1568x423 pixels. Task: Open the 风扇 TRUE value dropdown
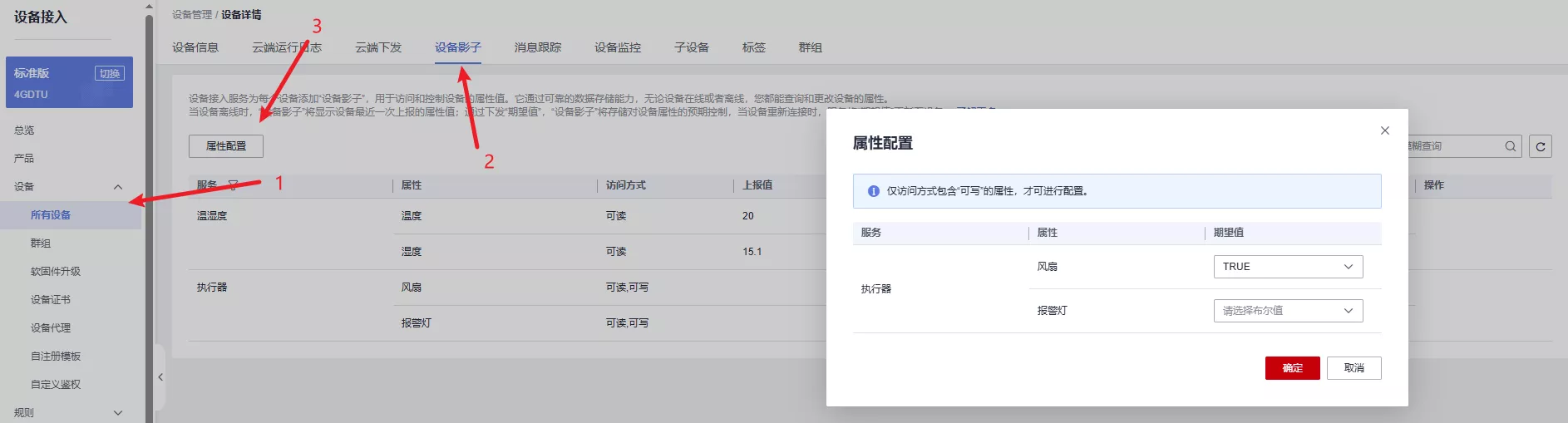coord(1287,267)
